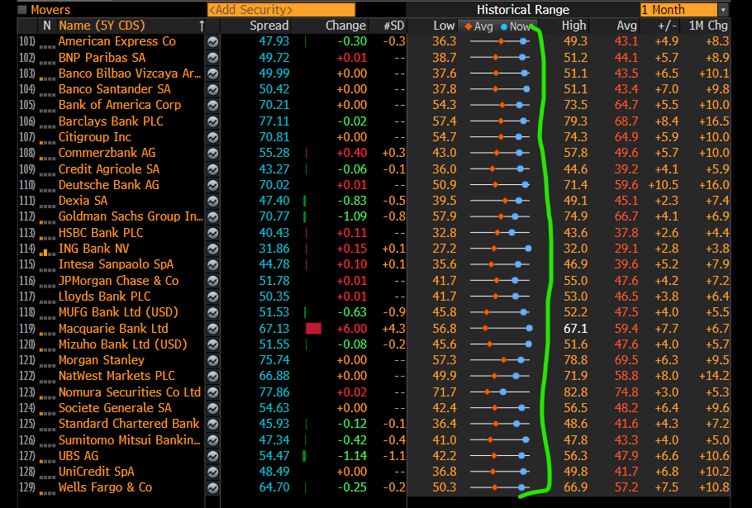Click the chart icon for Bank of America Corp

(x=212, y=106)
